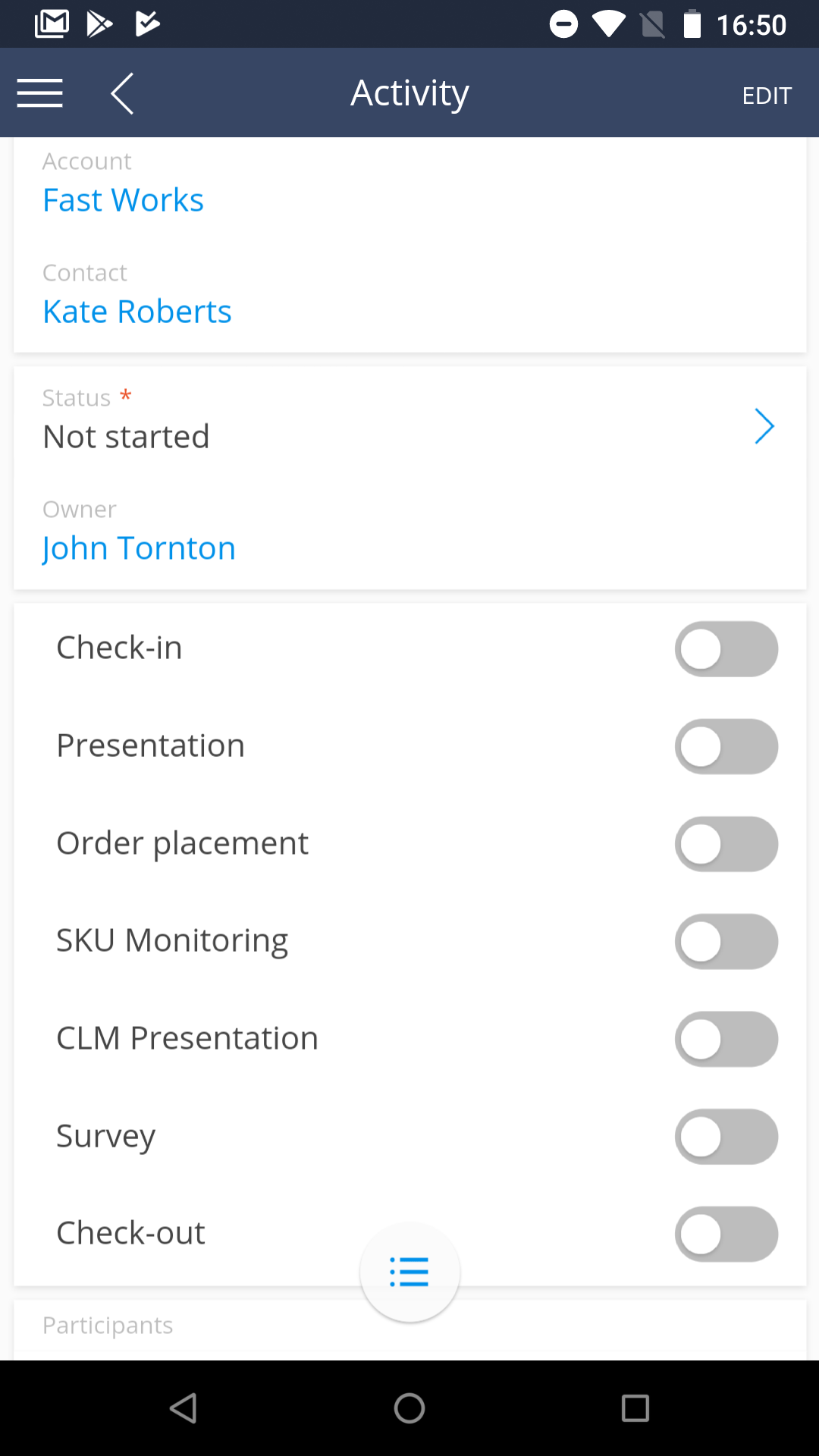Switch on CLM Presentation

pyautogui.click(x=726, y=1039)
